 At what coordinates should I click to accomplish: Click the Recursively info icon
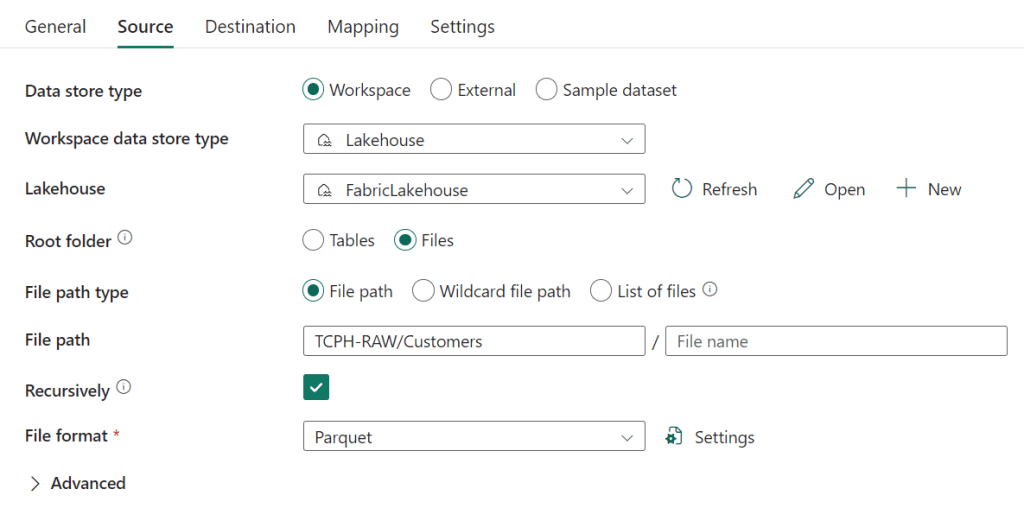(x=123, y=387)
